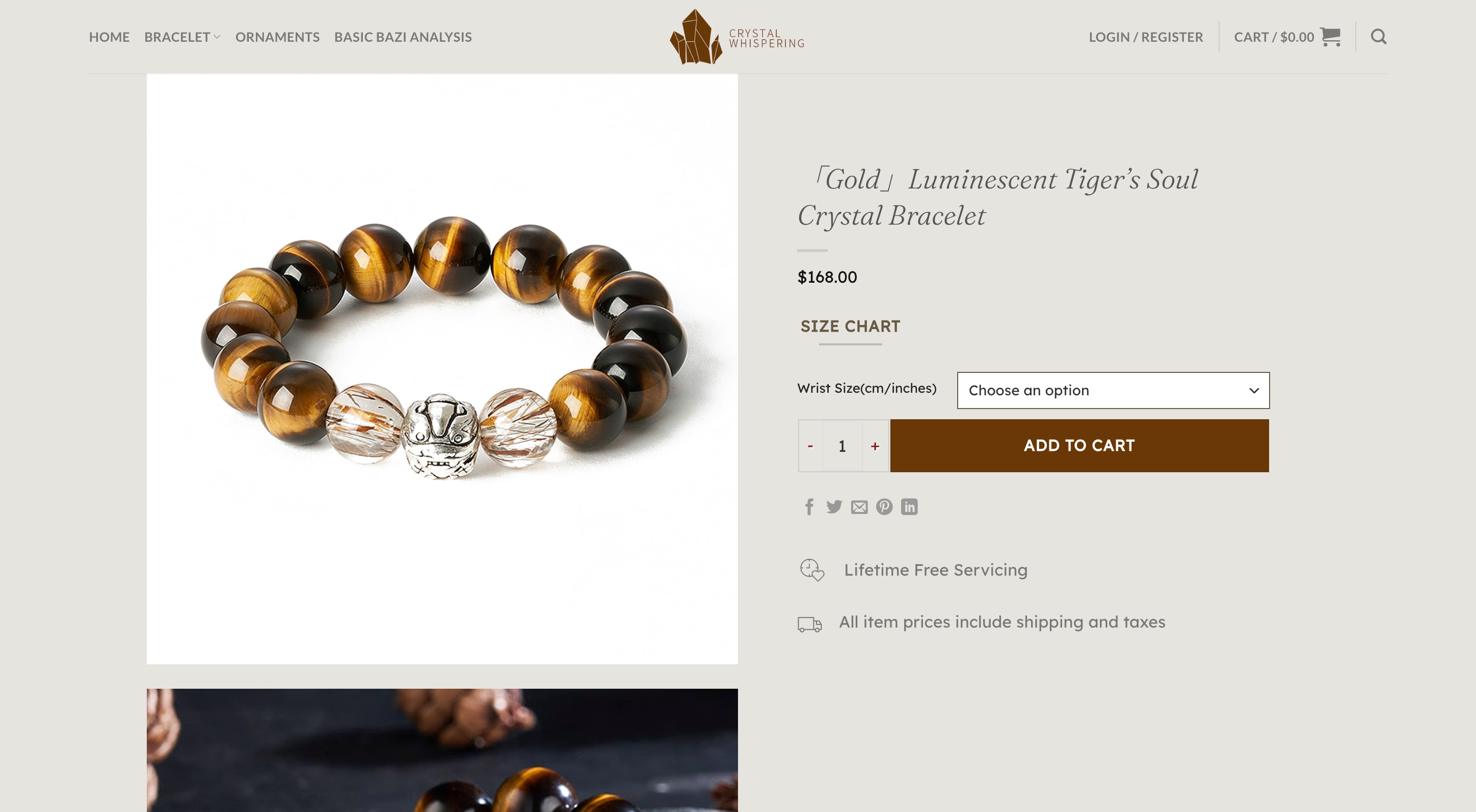Screen dimensions: 1476x812
Task: Go to the Home page
Action: (x=109, y=37)
